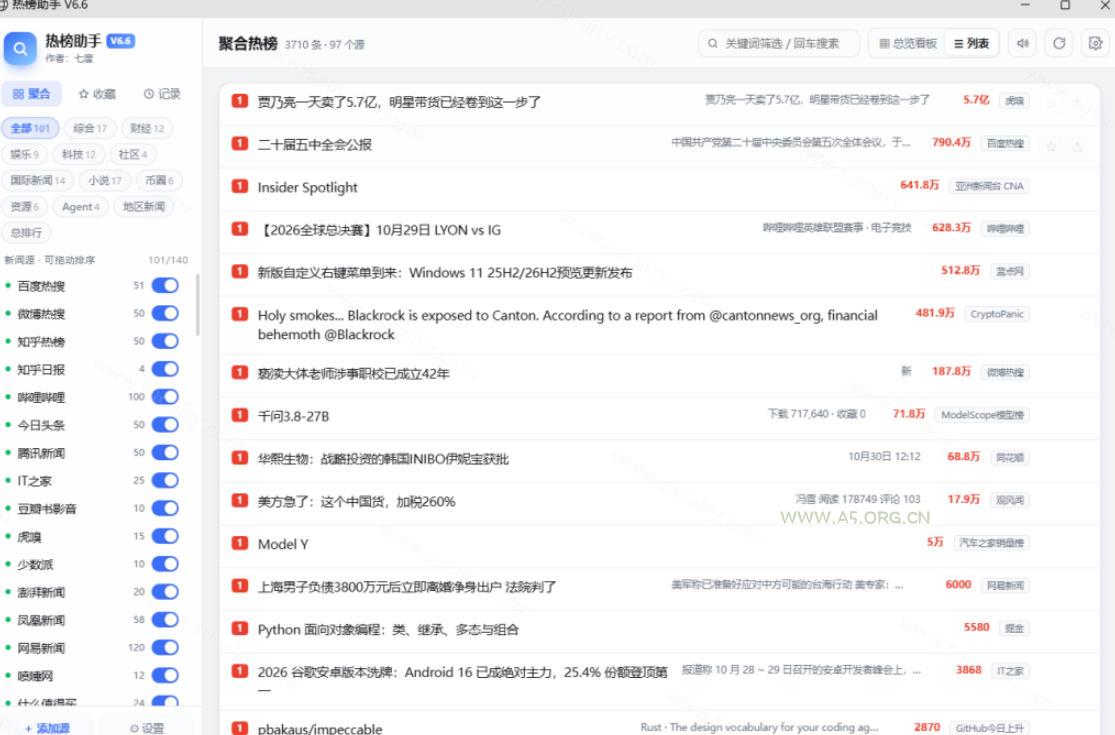Screen dimensions: 1115x735
Task: Filter by 综合 17 category
Action: [90, 128]
